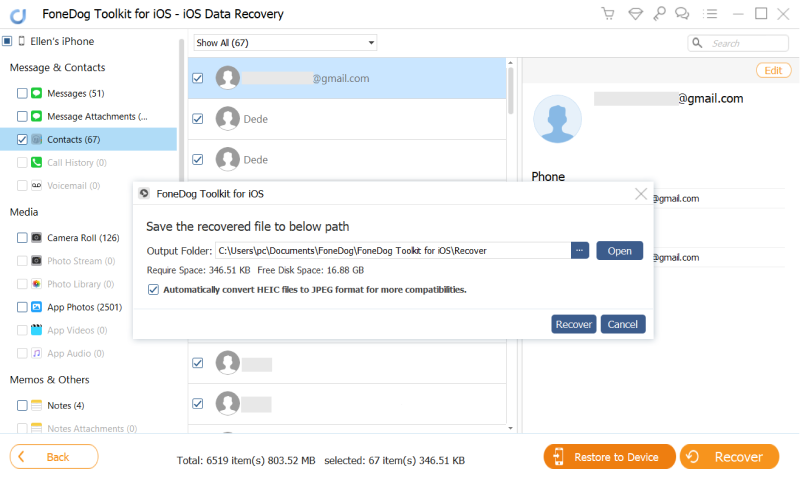The width and height of the screenshot is (800, 485).
Task: Browse output folder with ellipsis button
Action: pyautogui.click(x=580, y=250)
